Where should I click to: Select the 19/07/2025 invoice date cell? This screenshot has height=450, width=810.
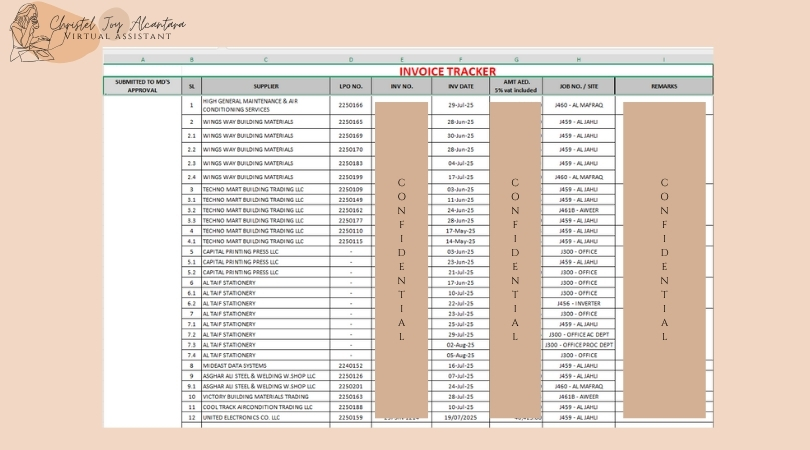pos(460,417)
